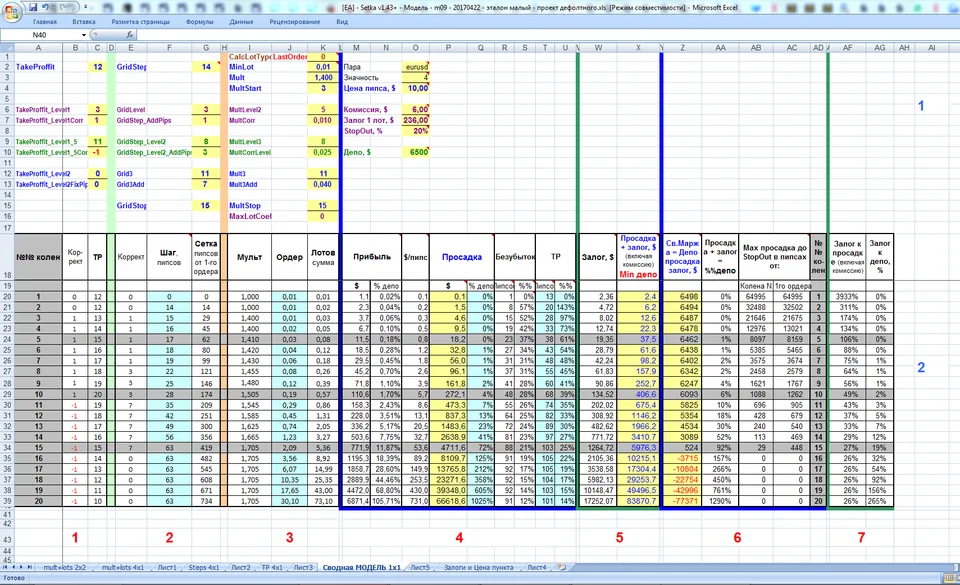
Task: Undo the last action in quick access toolbar
Action: click(47, 7)
